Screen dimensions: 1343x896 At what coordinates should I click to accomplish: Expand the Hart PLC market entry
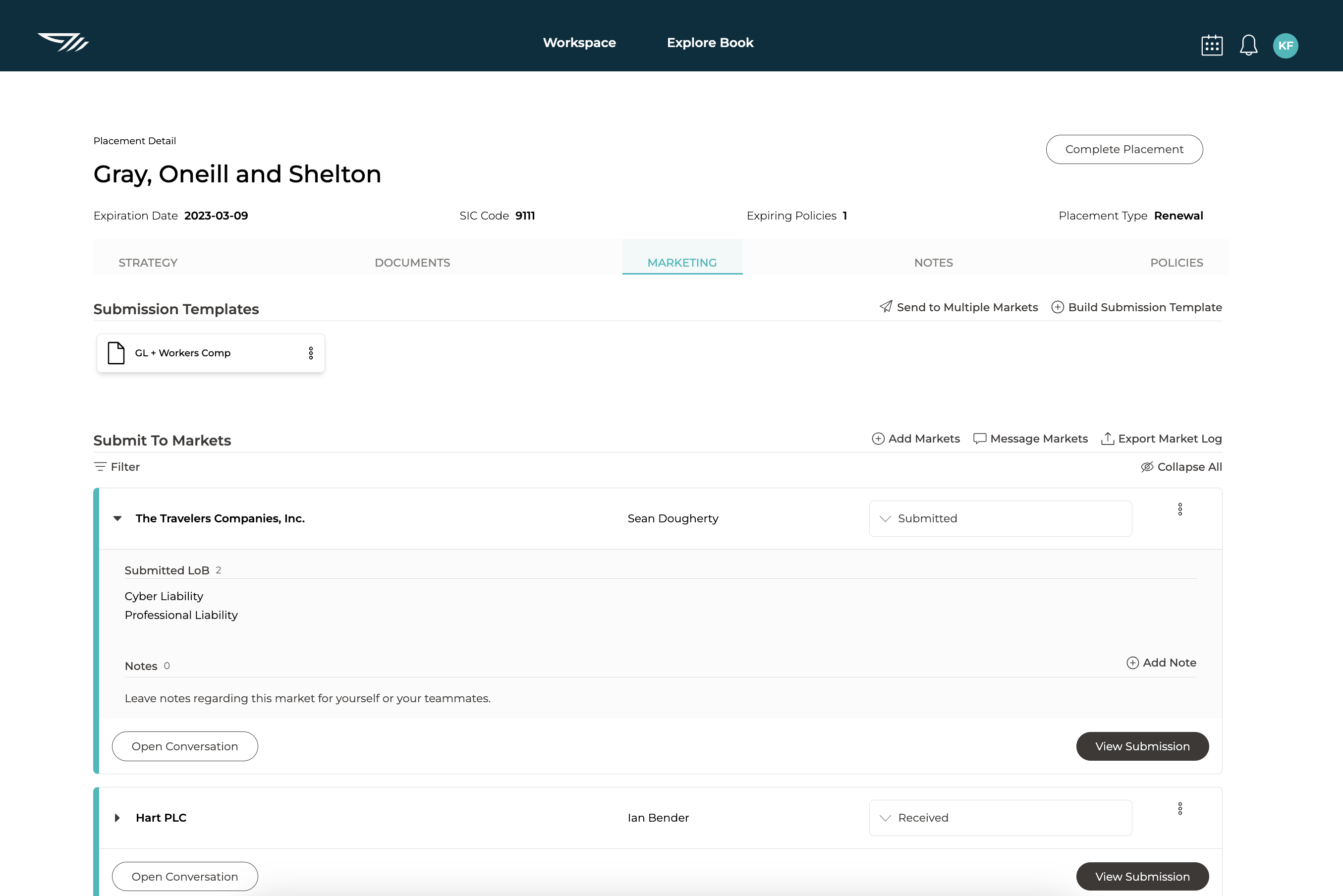click(118, 818)
